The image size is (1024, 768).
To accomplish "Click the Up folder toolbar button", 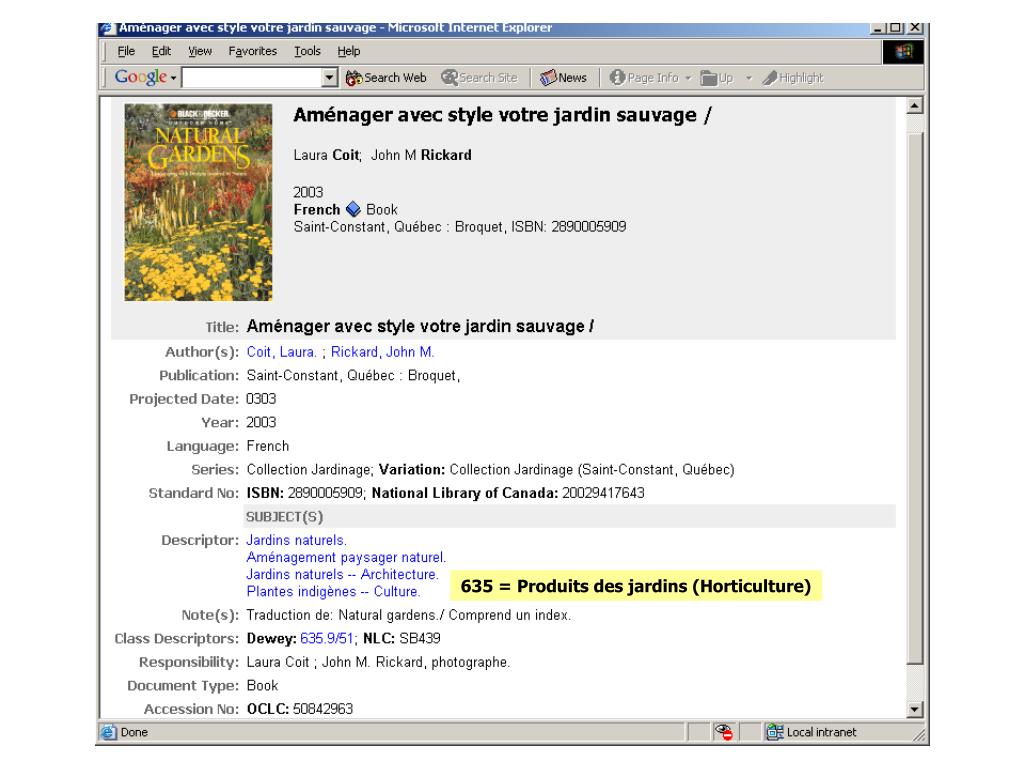I will [x=717, y=78].
